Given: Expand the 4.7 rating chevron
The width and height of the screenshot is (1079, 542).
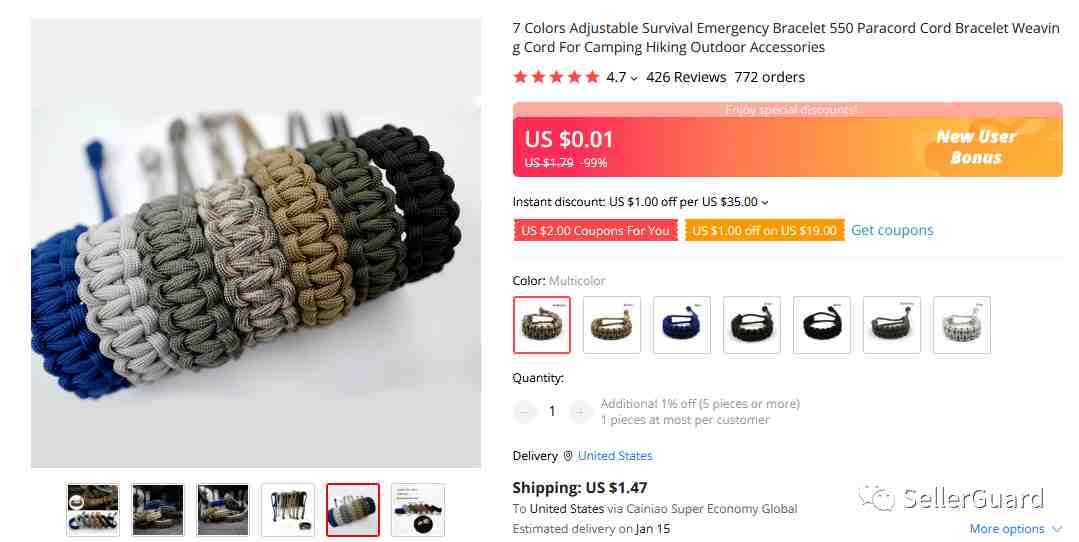Looking at the screenshot, I should tap(634, 78).
